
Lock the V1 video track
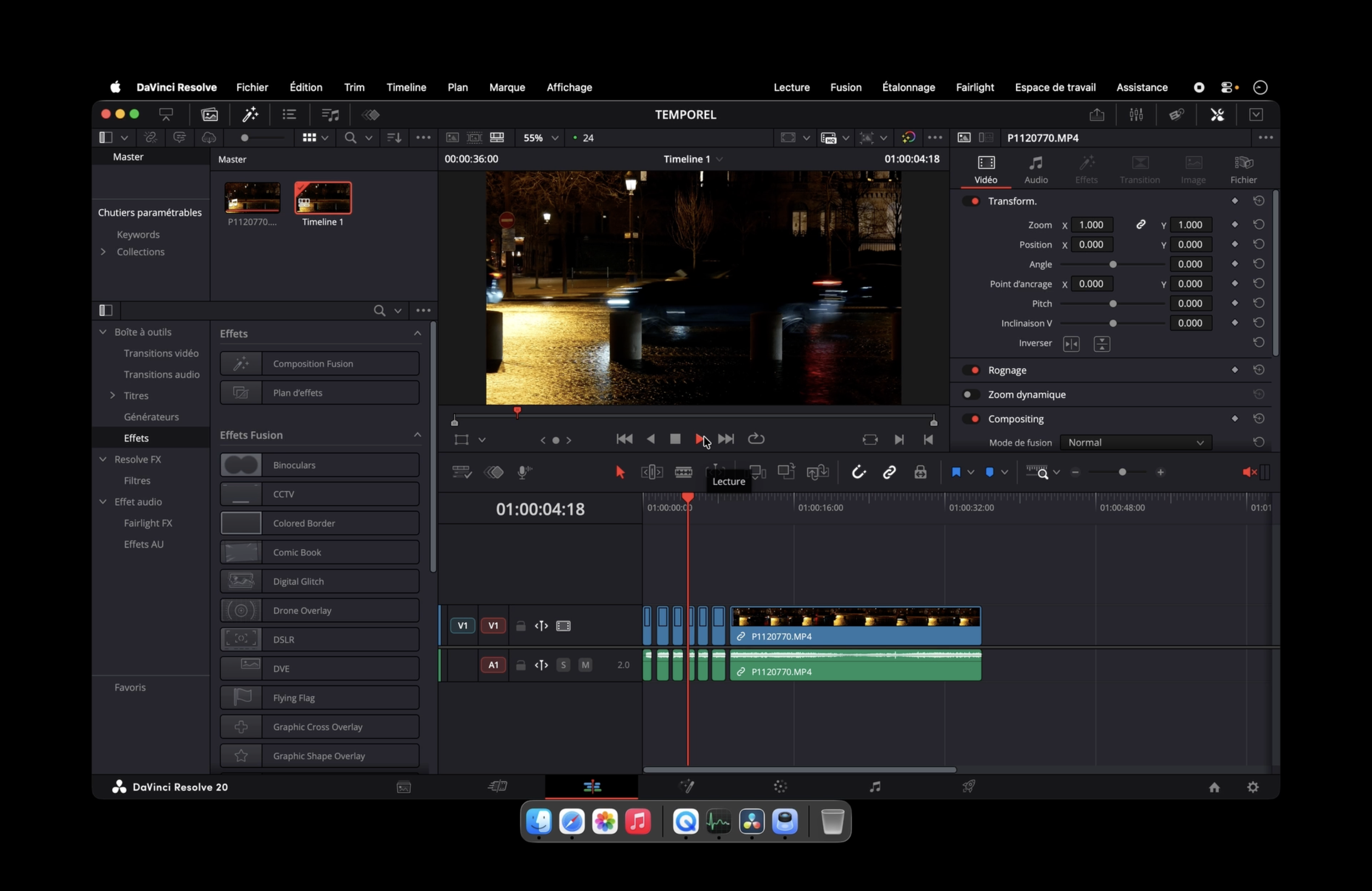point(521,626)
